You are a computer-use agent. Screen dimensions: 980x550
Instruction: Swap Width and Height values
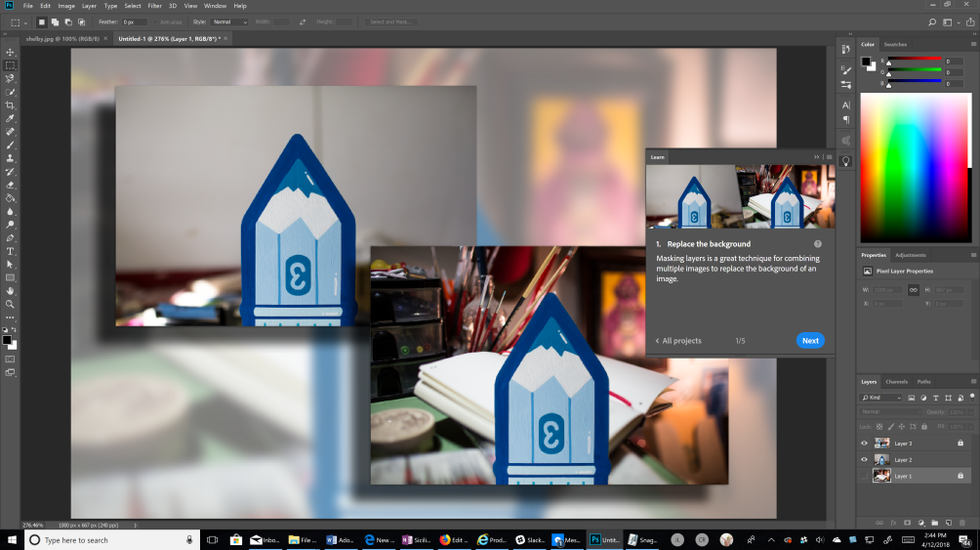302,22
